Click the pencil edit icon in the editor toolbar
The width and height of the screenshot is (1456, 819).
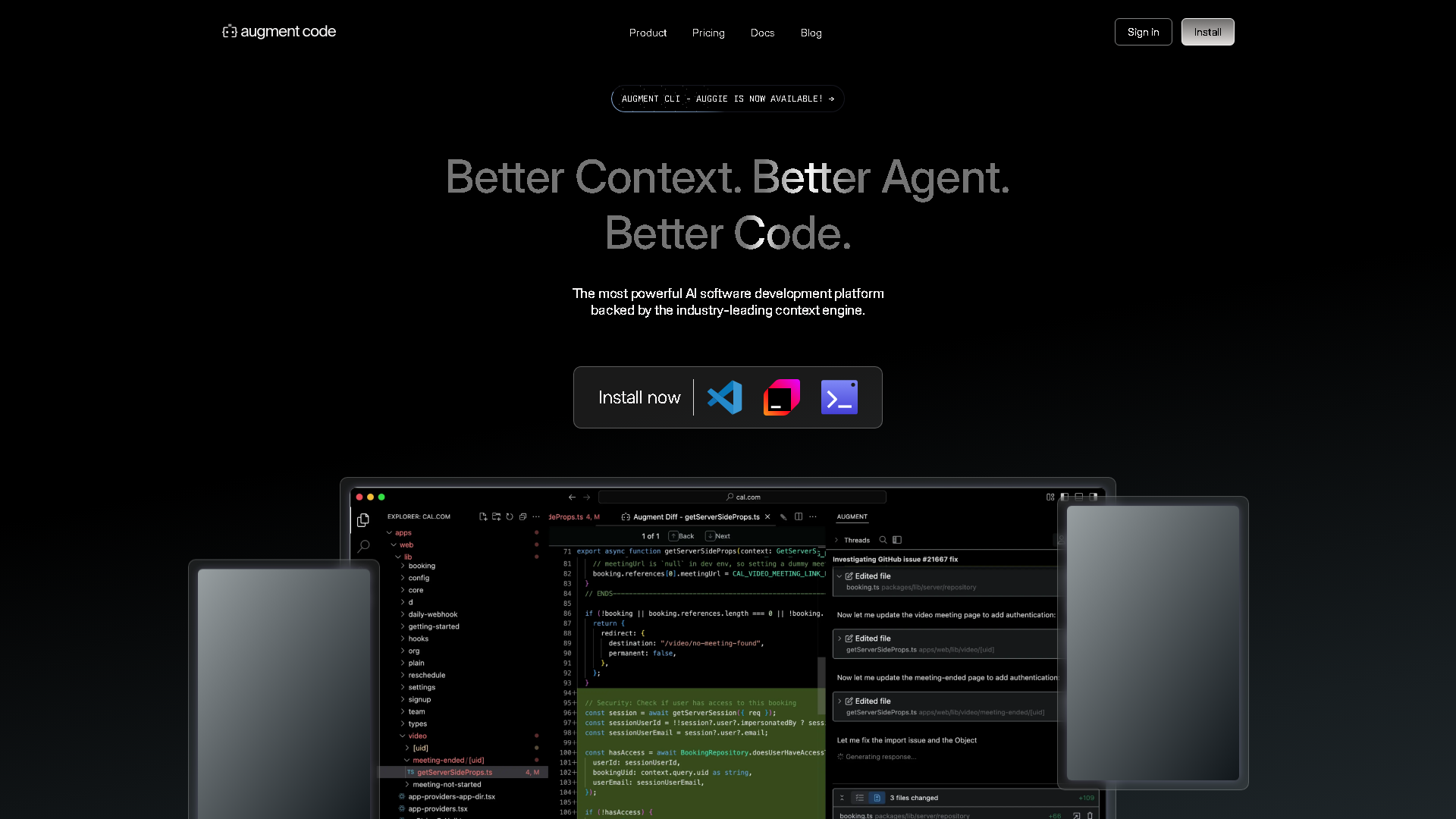pyautogui.click(x=783, y=517)
